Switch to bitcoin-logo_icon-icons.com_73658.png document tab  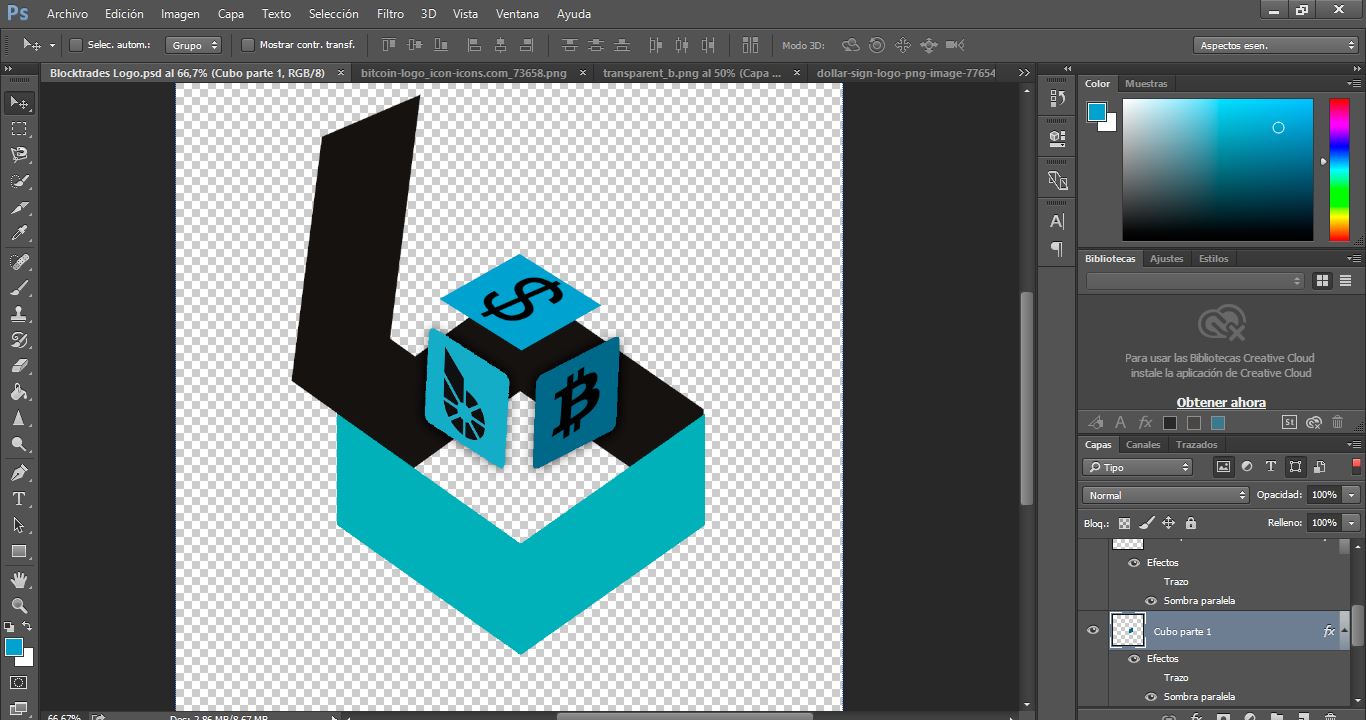463,73
